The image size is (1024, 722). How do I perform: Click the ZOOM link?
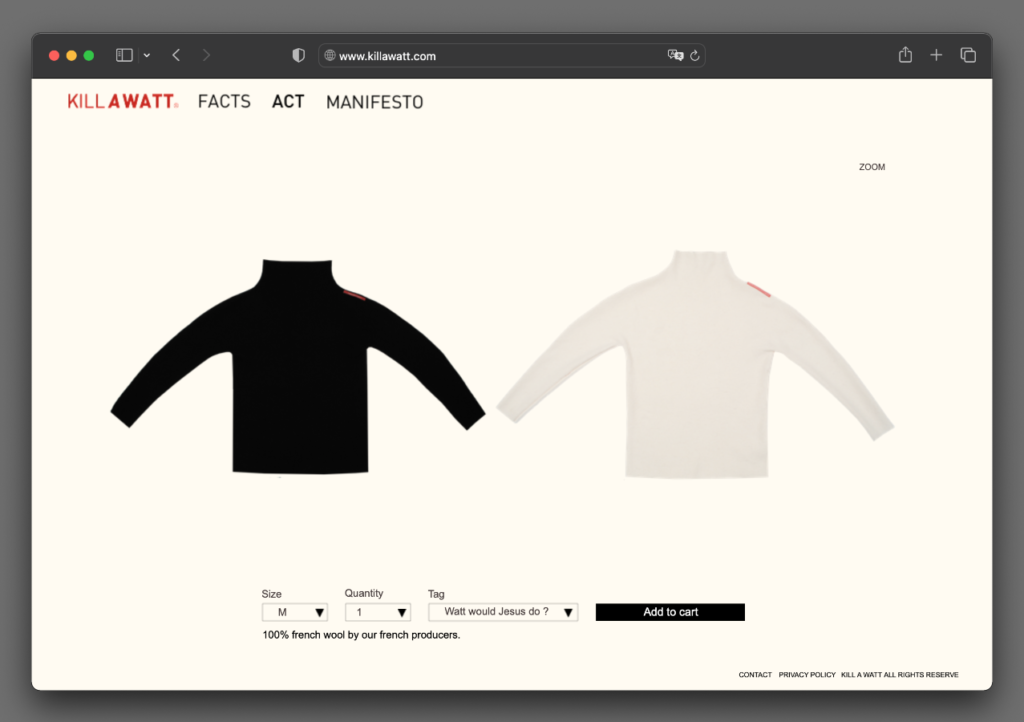point(872,167)
